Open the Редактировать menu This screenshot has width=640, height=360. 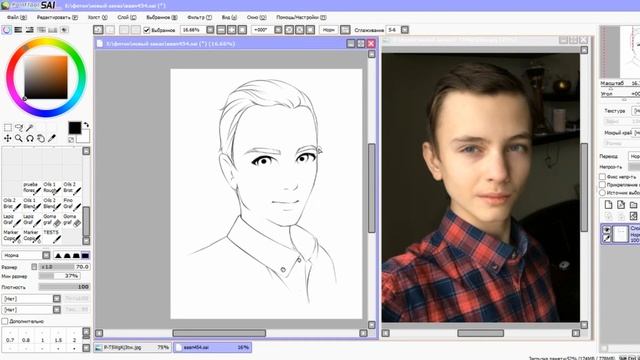(57, 18)
